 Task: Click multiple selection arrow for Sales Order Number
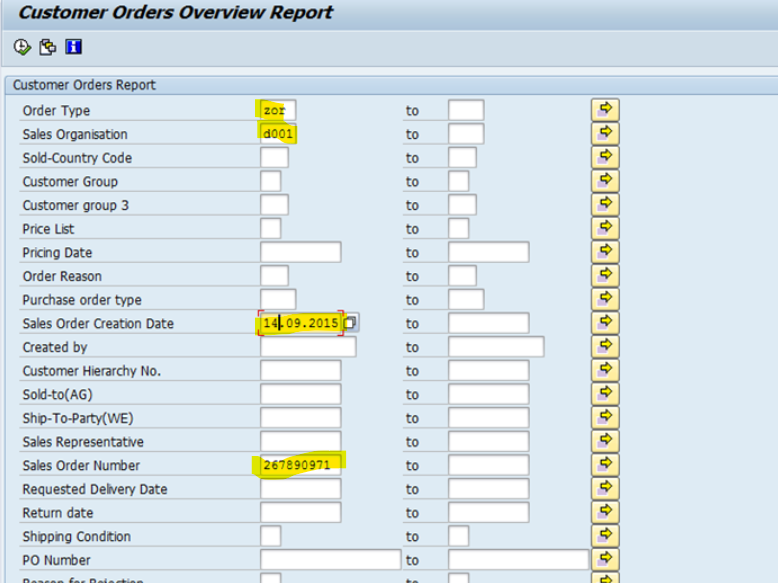point(605,465)
